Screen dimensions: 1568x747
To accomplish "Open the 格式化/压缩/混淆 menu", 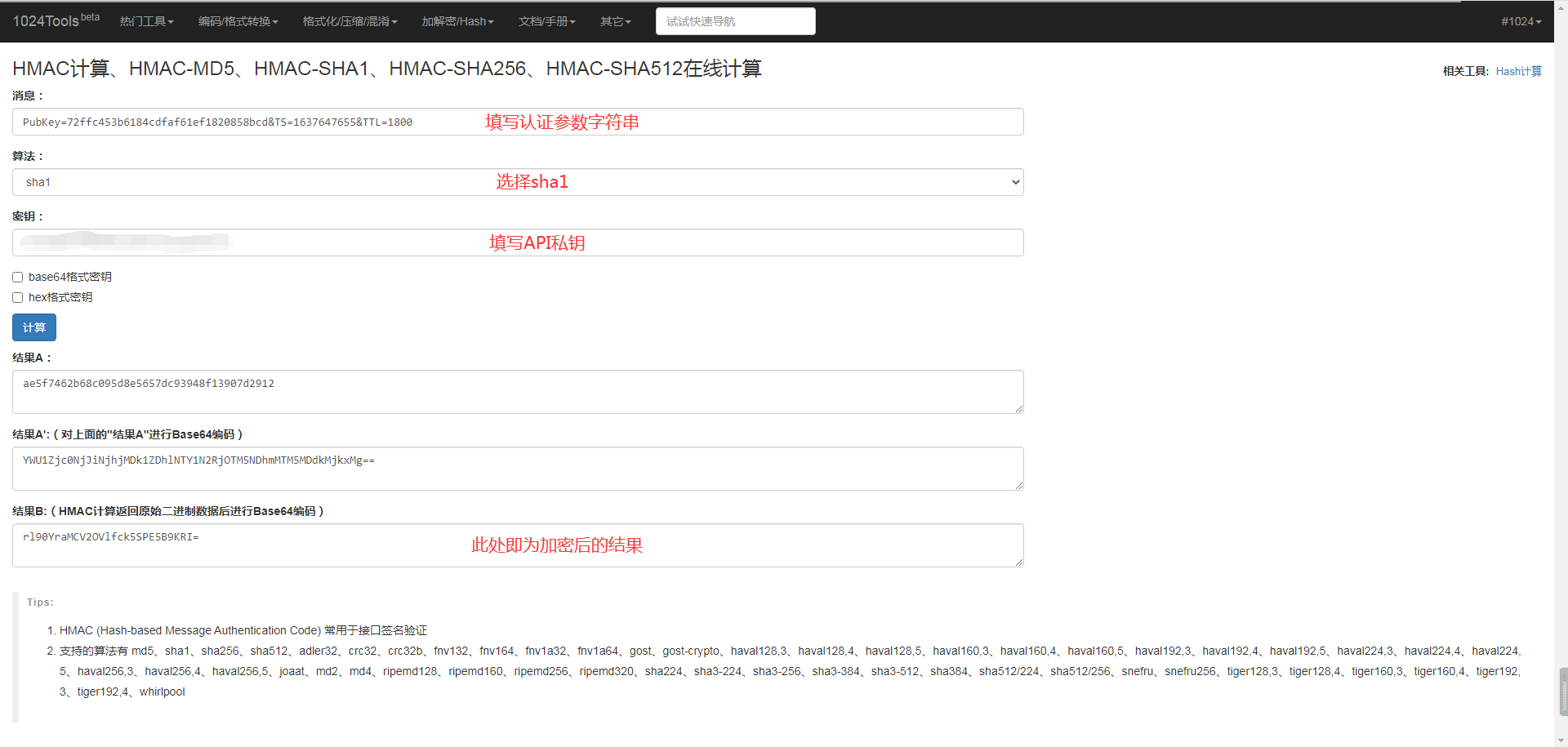I will pyautogui.click(x=350, y=21).
